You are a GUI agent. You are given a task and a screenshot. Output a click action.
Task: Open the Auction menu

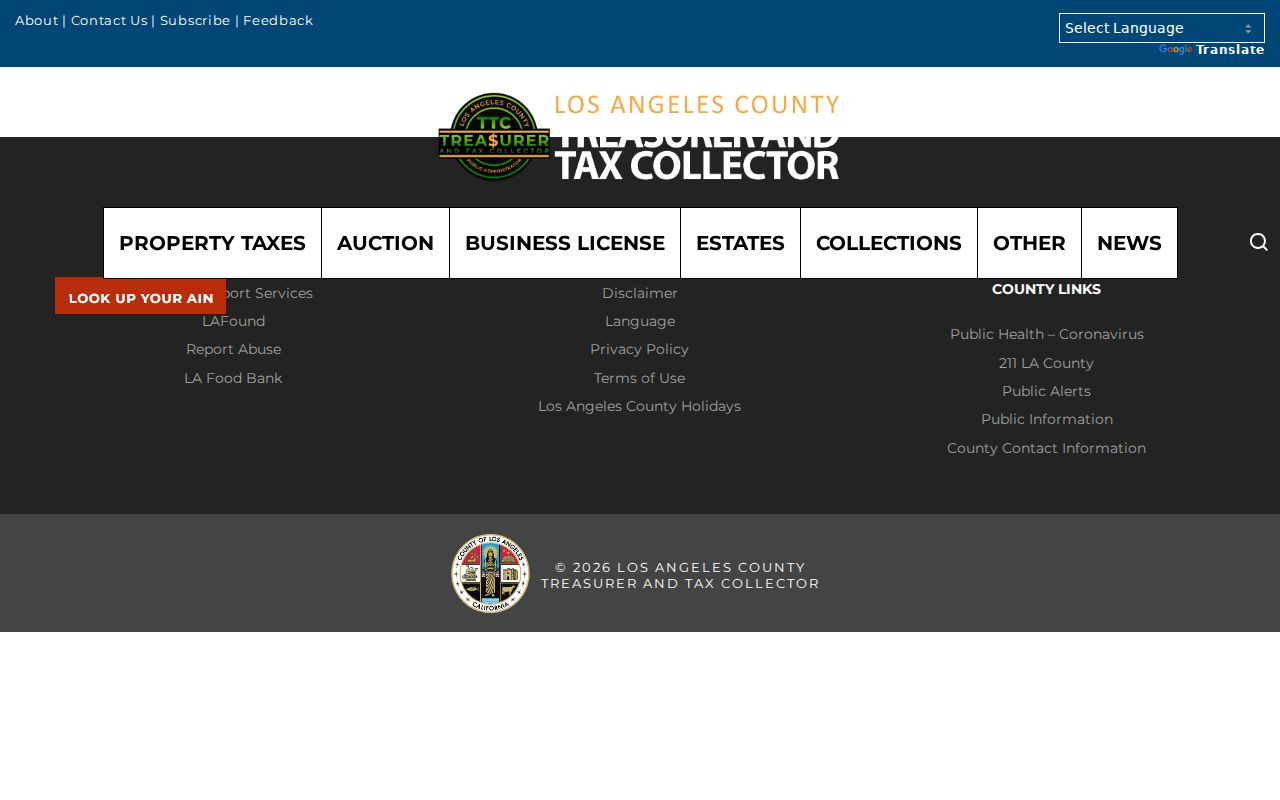click(x=385, y=243)
